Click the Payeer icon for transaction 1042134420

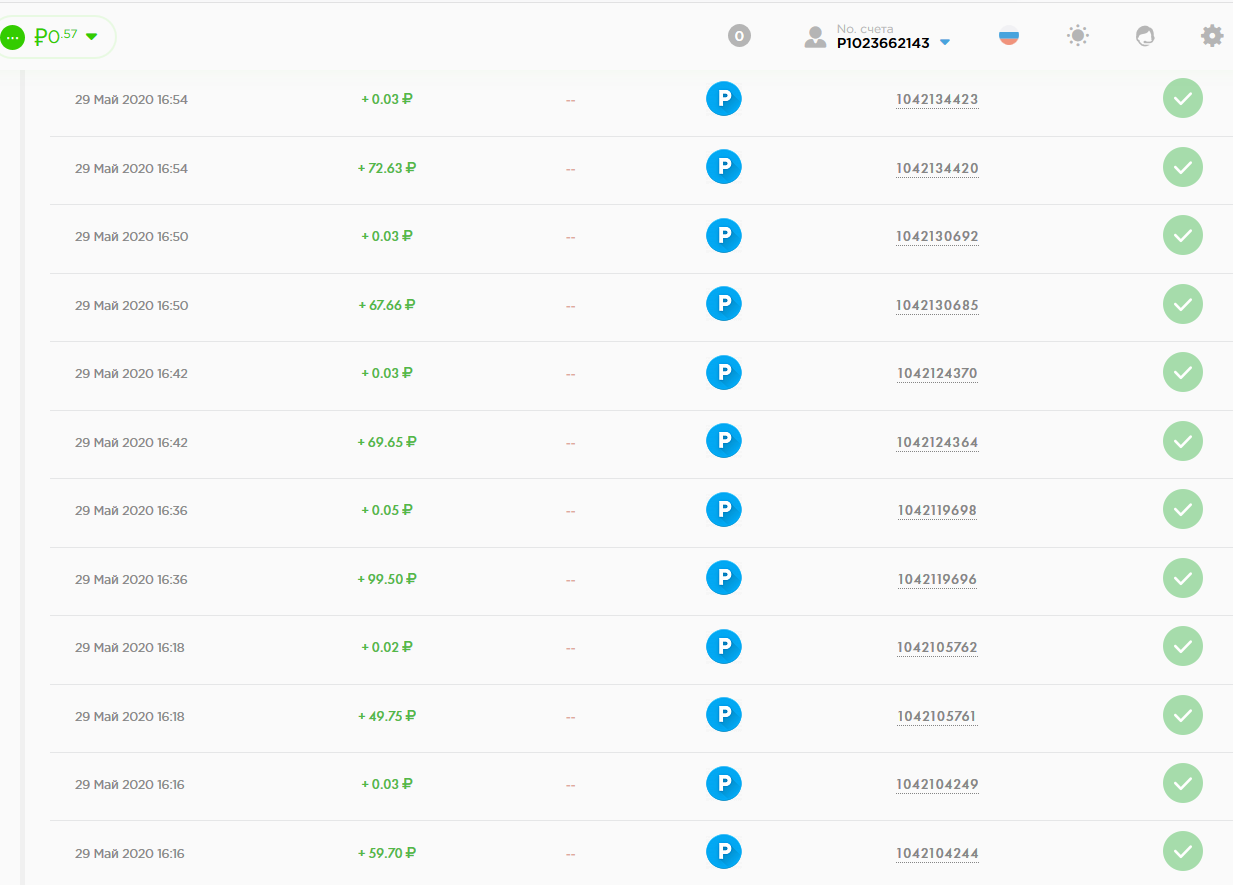(x=724, y=167)
